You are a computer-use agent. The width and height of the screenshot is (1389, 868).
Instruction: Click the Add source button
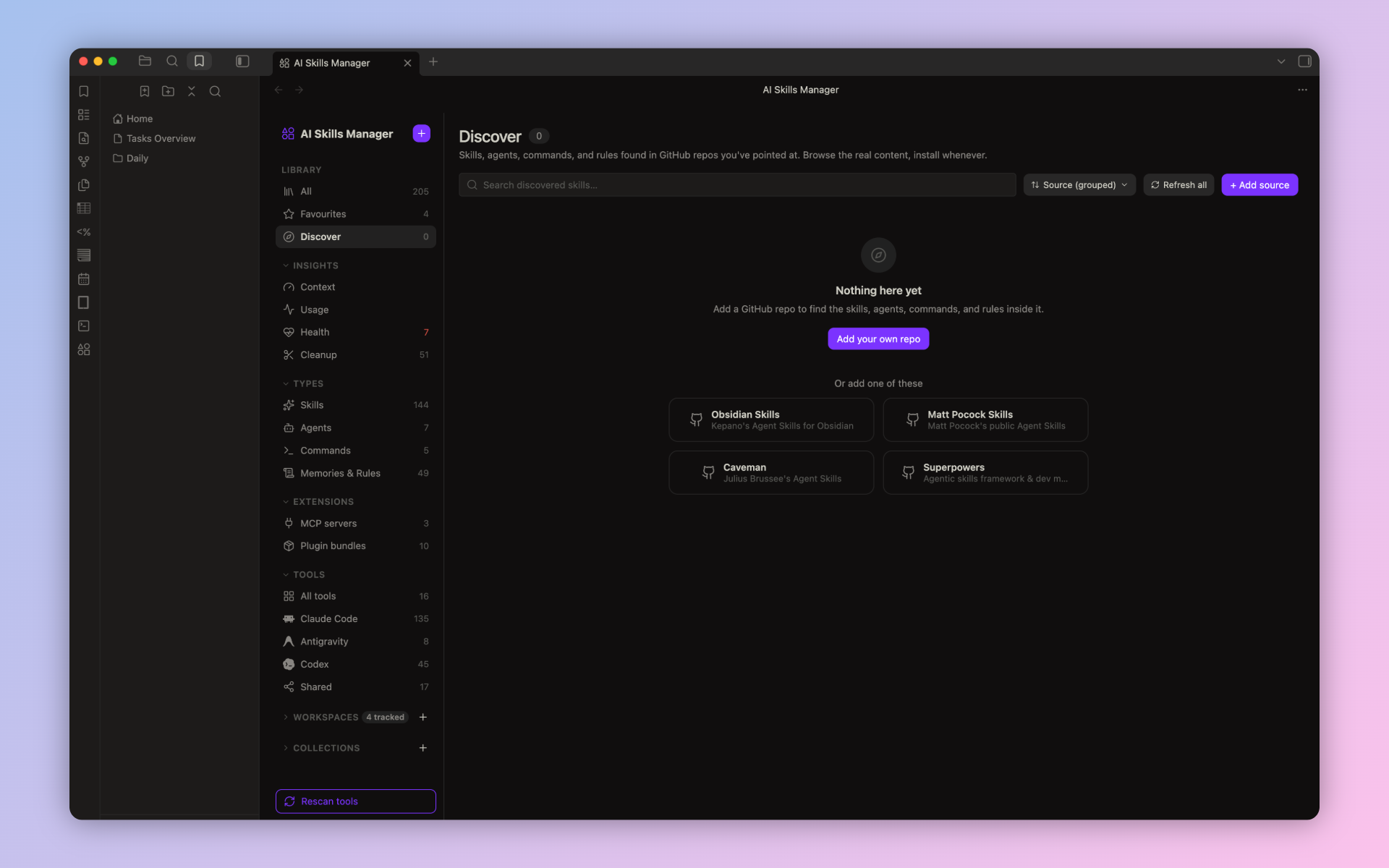1260,185
